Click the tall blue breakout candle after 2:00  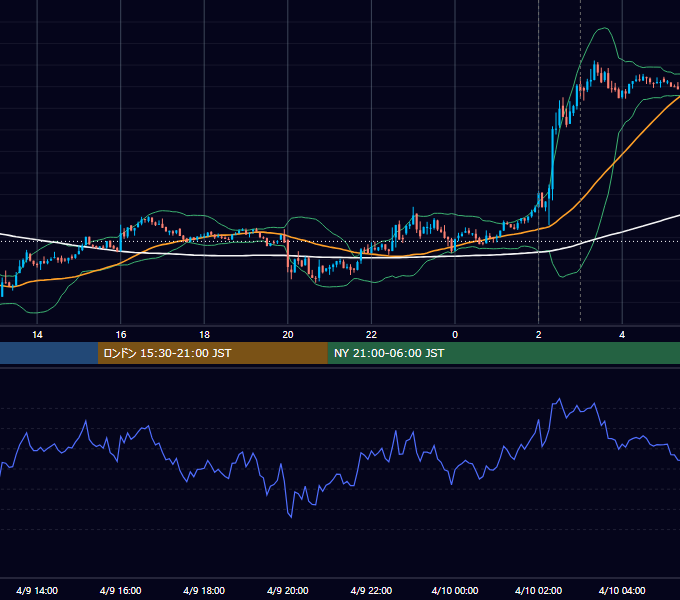pos(552,158)
